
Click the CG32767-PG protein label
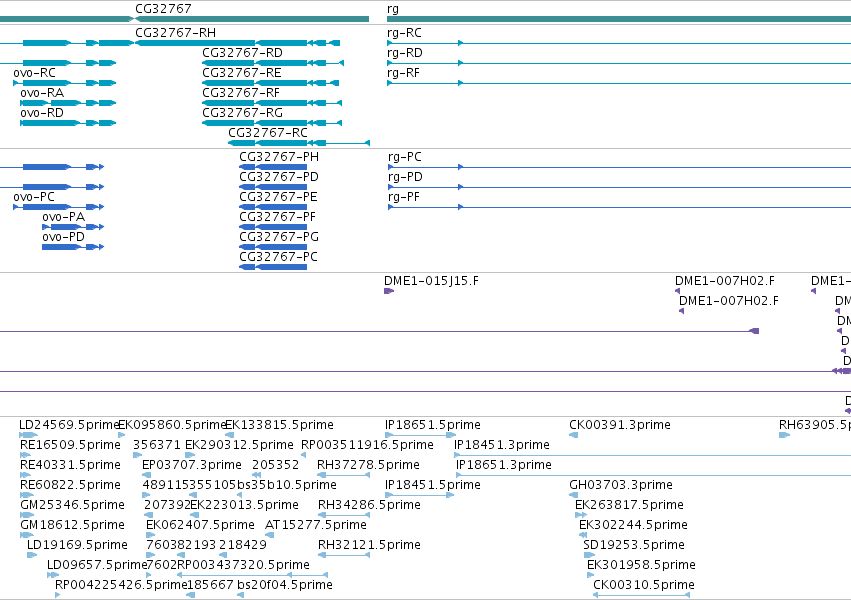click(x=279, y=237)
